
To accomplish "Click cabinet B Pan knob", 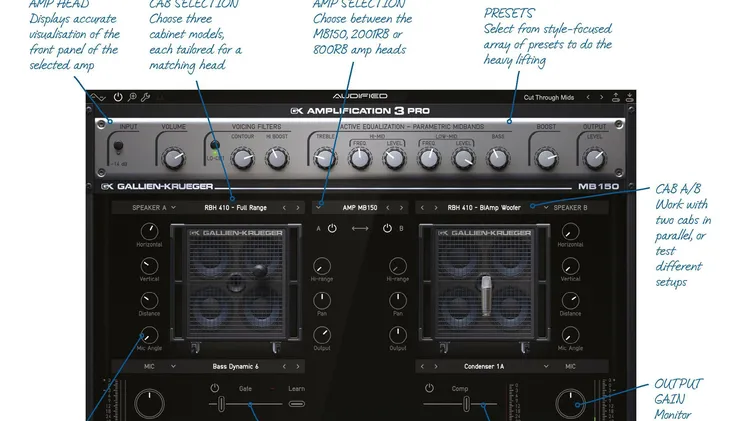I will tap(397, 300).
